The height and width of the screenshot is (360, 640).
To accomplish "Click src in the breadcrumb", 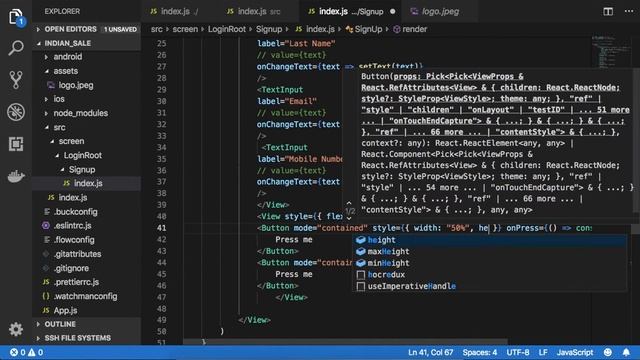I will pos(157,29).
